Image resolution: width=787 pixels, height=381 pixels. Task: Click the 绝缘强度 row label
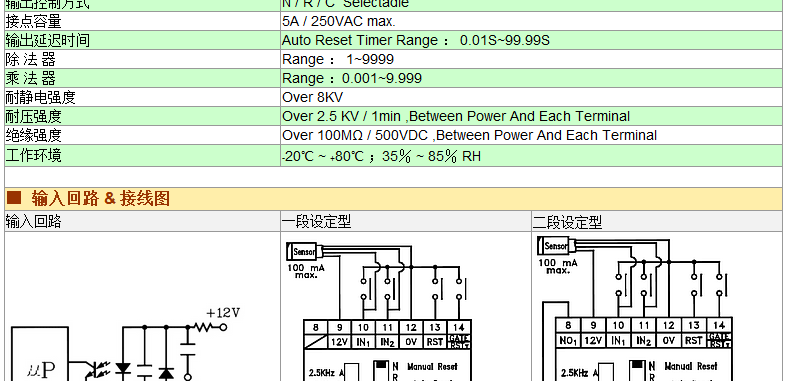[33, 136]
